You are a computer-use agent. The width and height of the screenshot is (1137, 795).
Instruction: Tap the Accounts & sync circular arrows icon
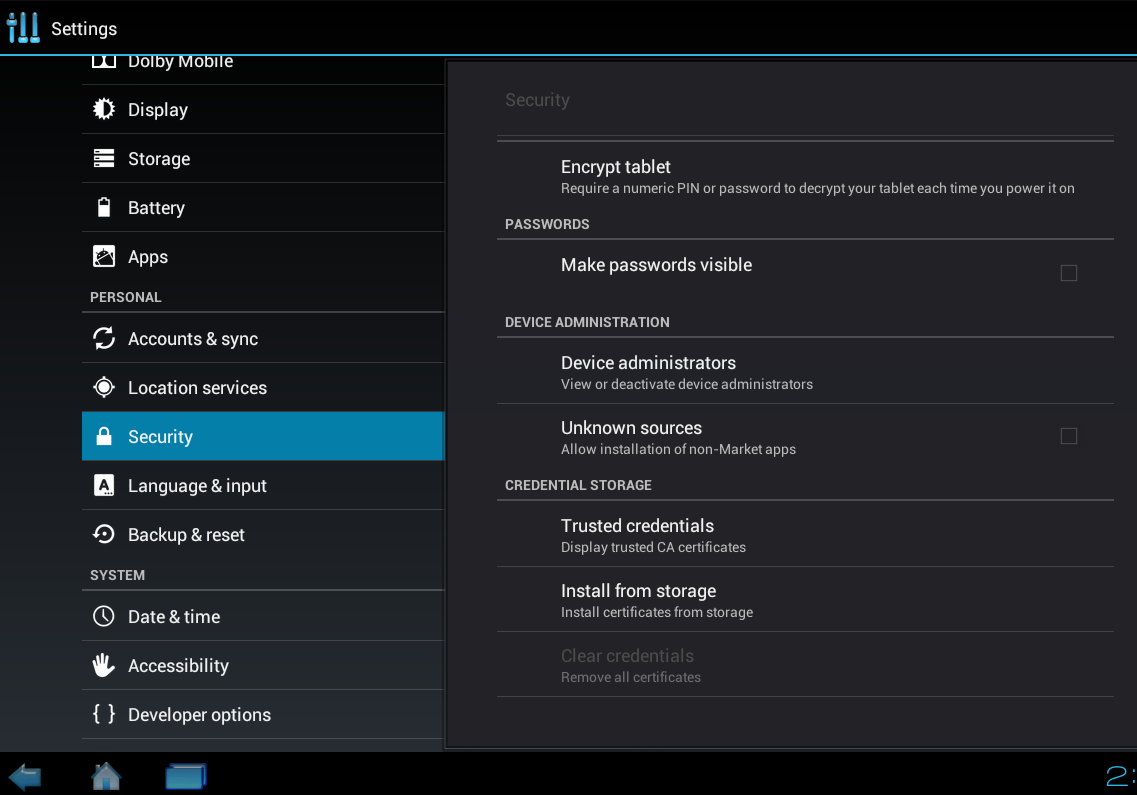[x=104, y=338]
